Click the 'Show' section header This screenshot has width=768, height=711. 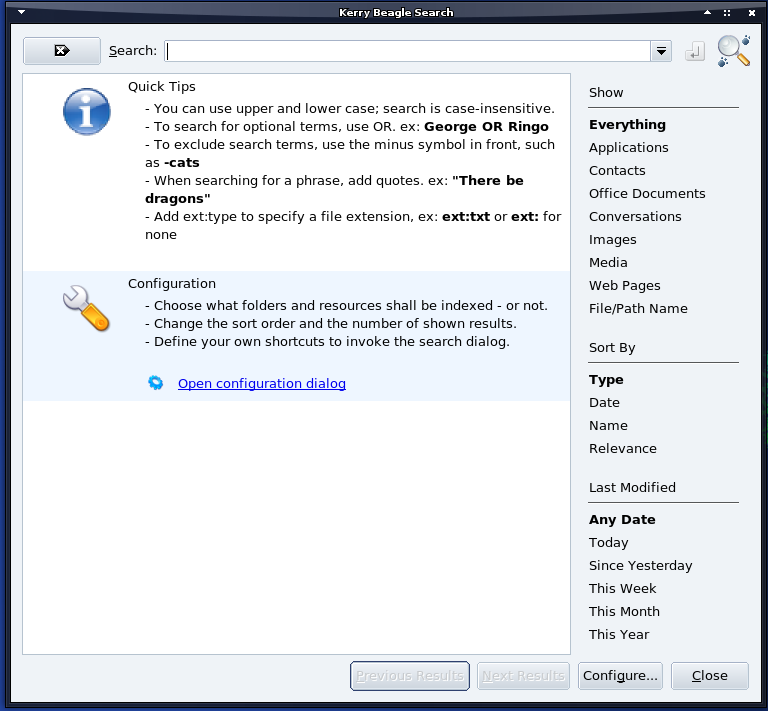coord(606,93)
